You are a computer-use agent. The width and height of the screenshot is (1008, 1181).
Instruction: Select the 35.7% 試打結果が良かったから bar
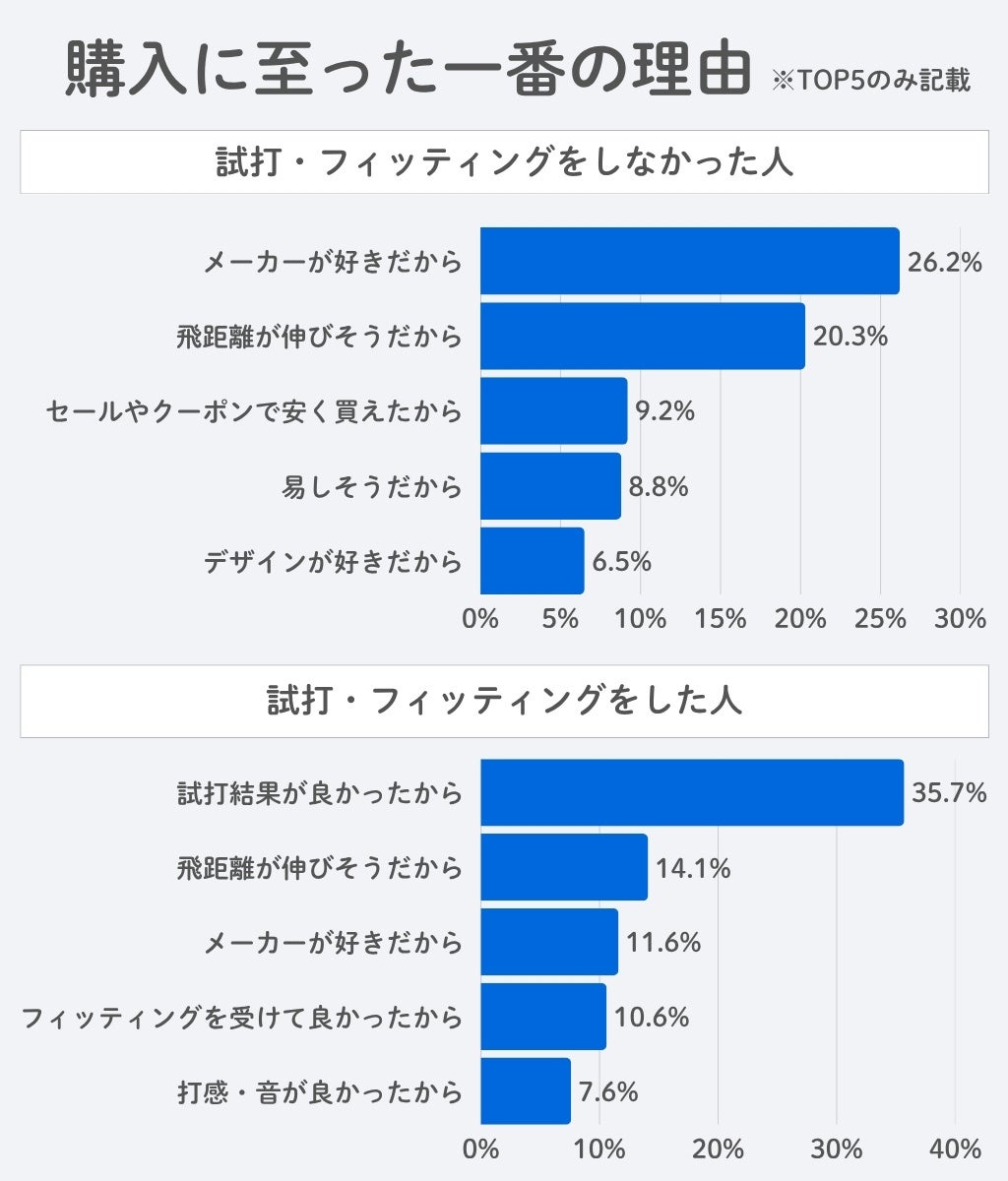click(x=692, y=792)
